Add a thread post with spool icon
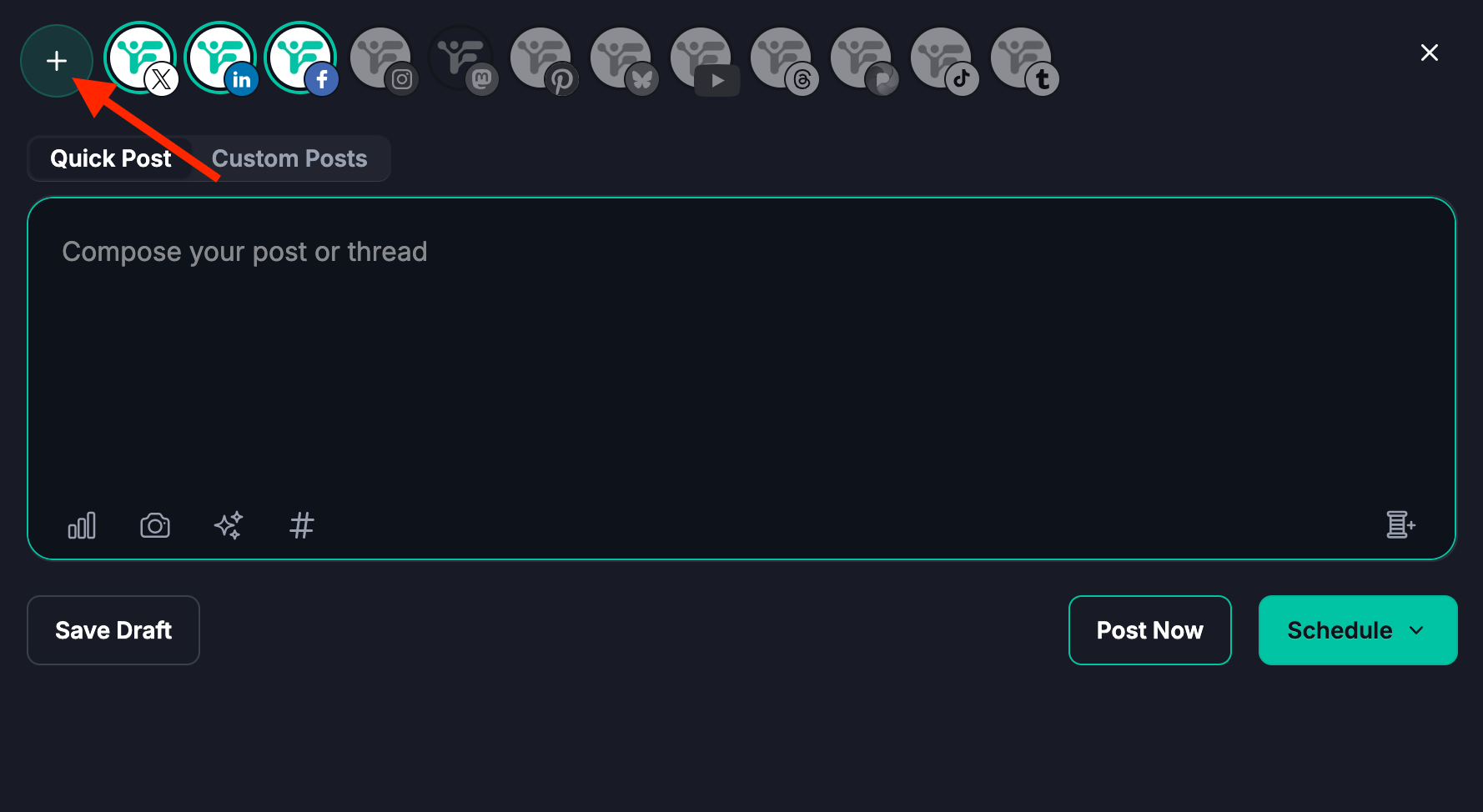Viewport: 1483px width, 812px height. pyautogui.click(x=1400, y=525)
